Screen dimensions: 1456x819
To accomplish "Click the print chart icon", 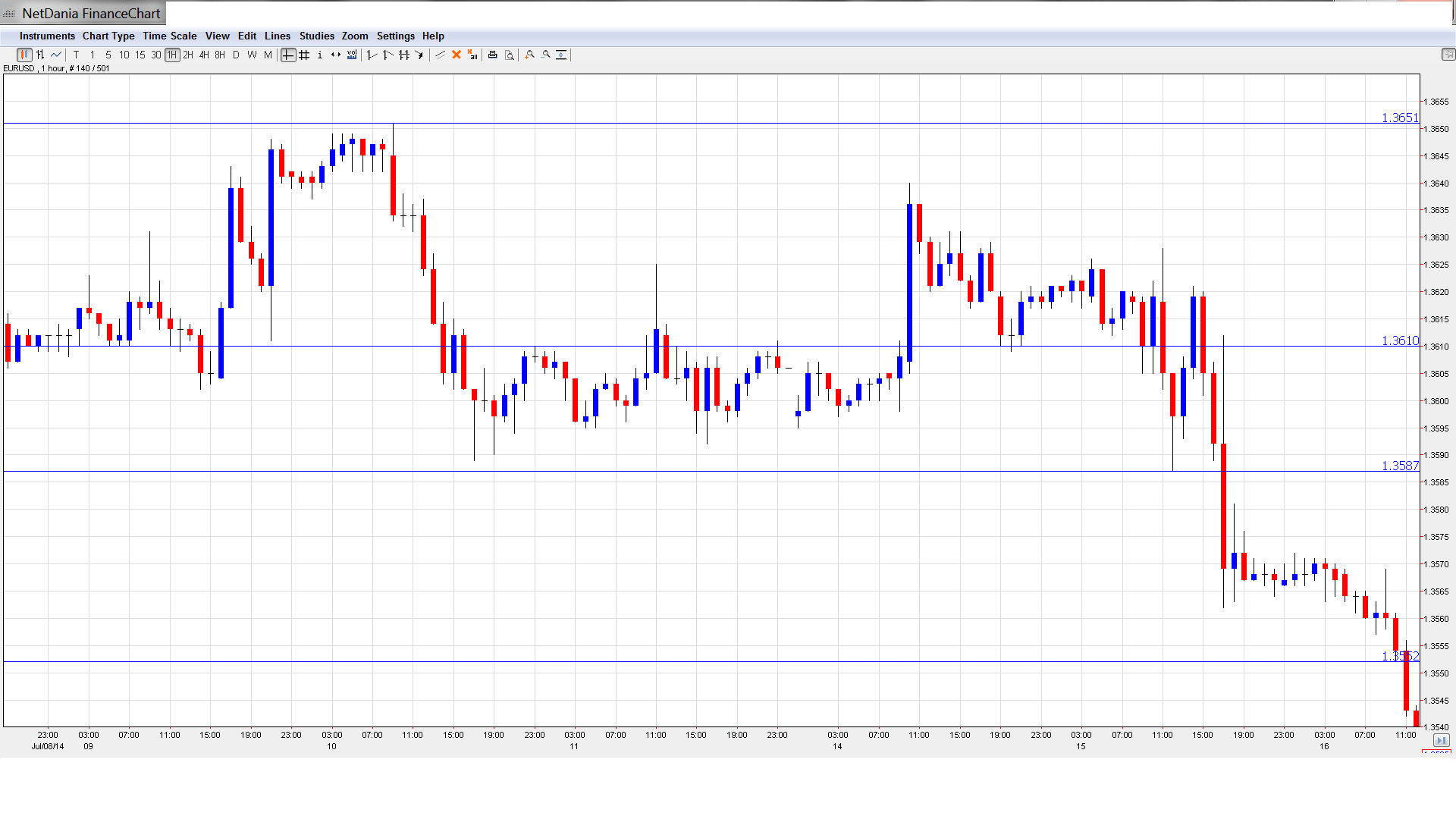I will [493, 55].
